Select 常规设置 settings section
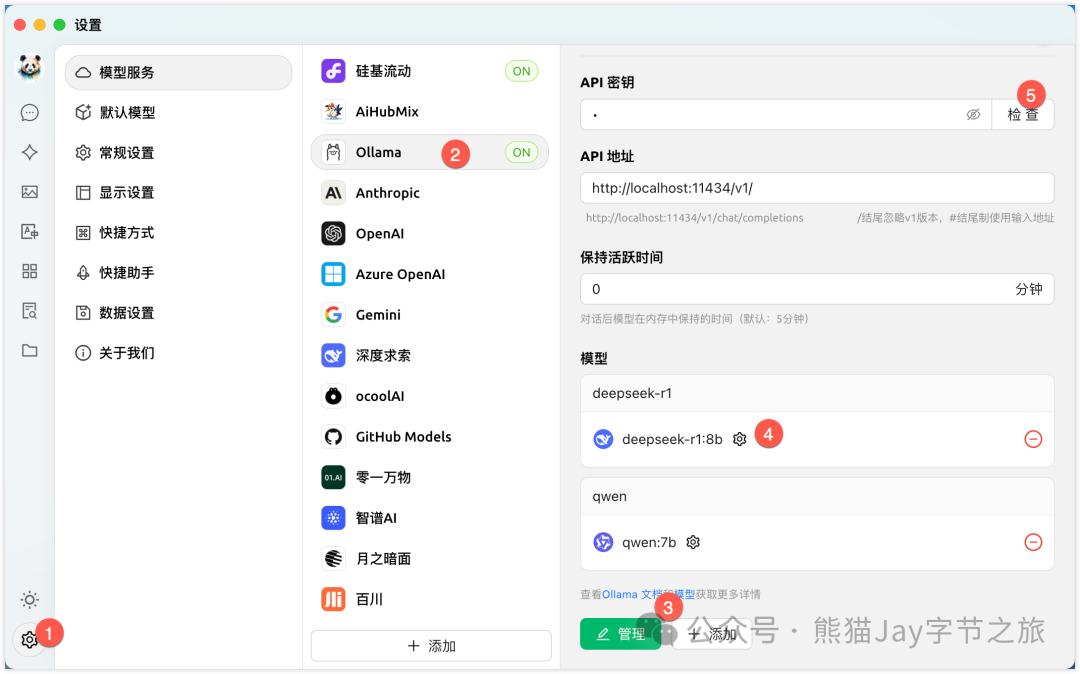This screenshot has width=1080, height=674. pos(178,153)
